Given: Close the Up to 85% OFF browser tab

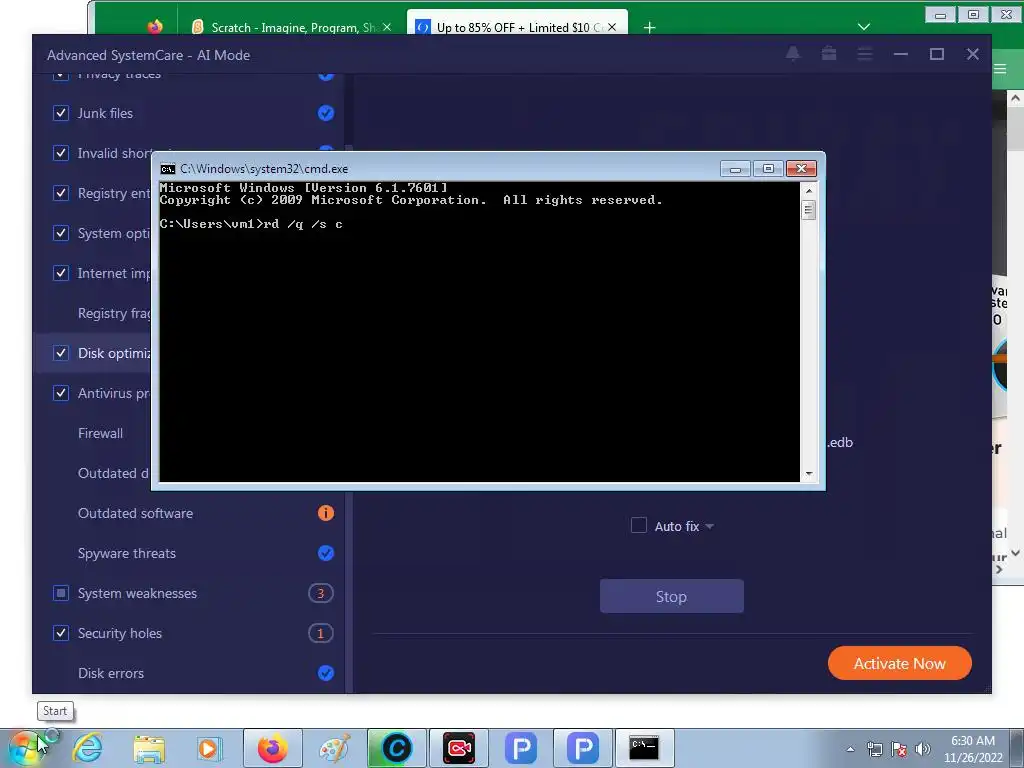Looking at the screenshot, I should [x=612, y=27].
